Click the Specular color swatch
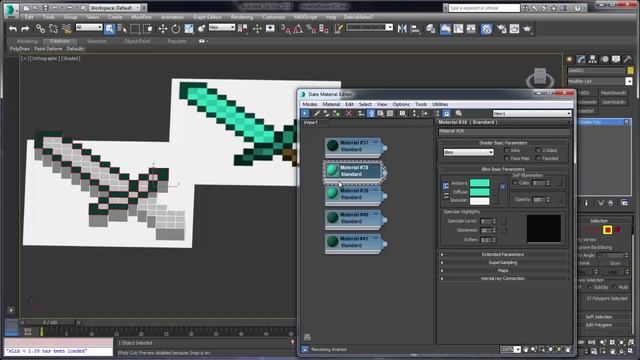640x360 pixels. pyautogui.click(x=480, y=201)
